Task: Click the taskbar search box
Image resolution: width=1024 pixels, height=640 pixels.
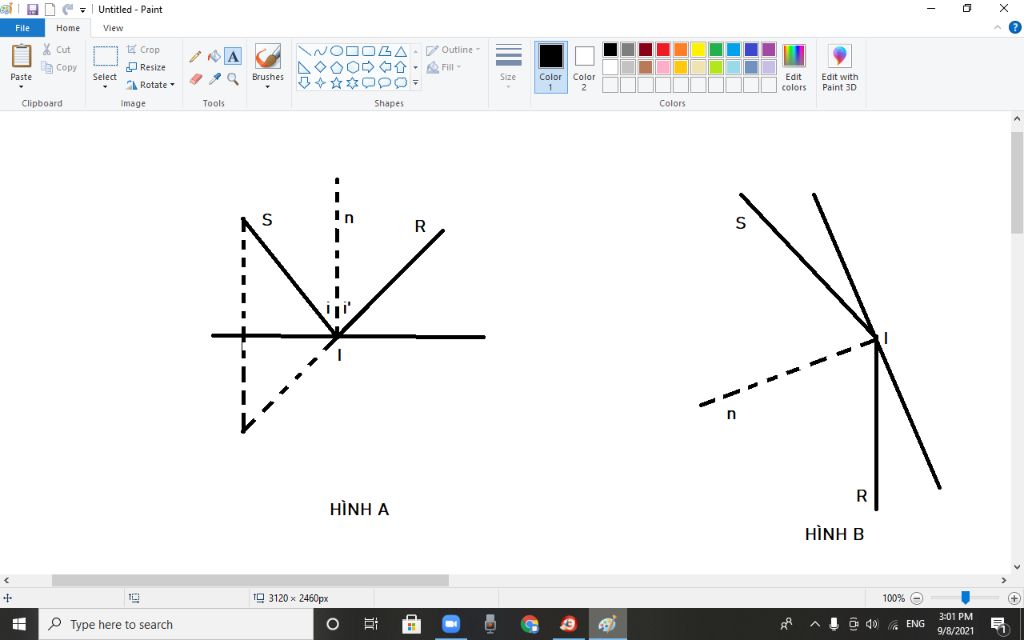Action: coord(176,624)
